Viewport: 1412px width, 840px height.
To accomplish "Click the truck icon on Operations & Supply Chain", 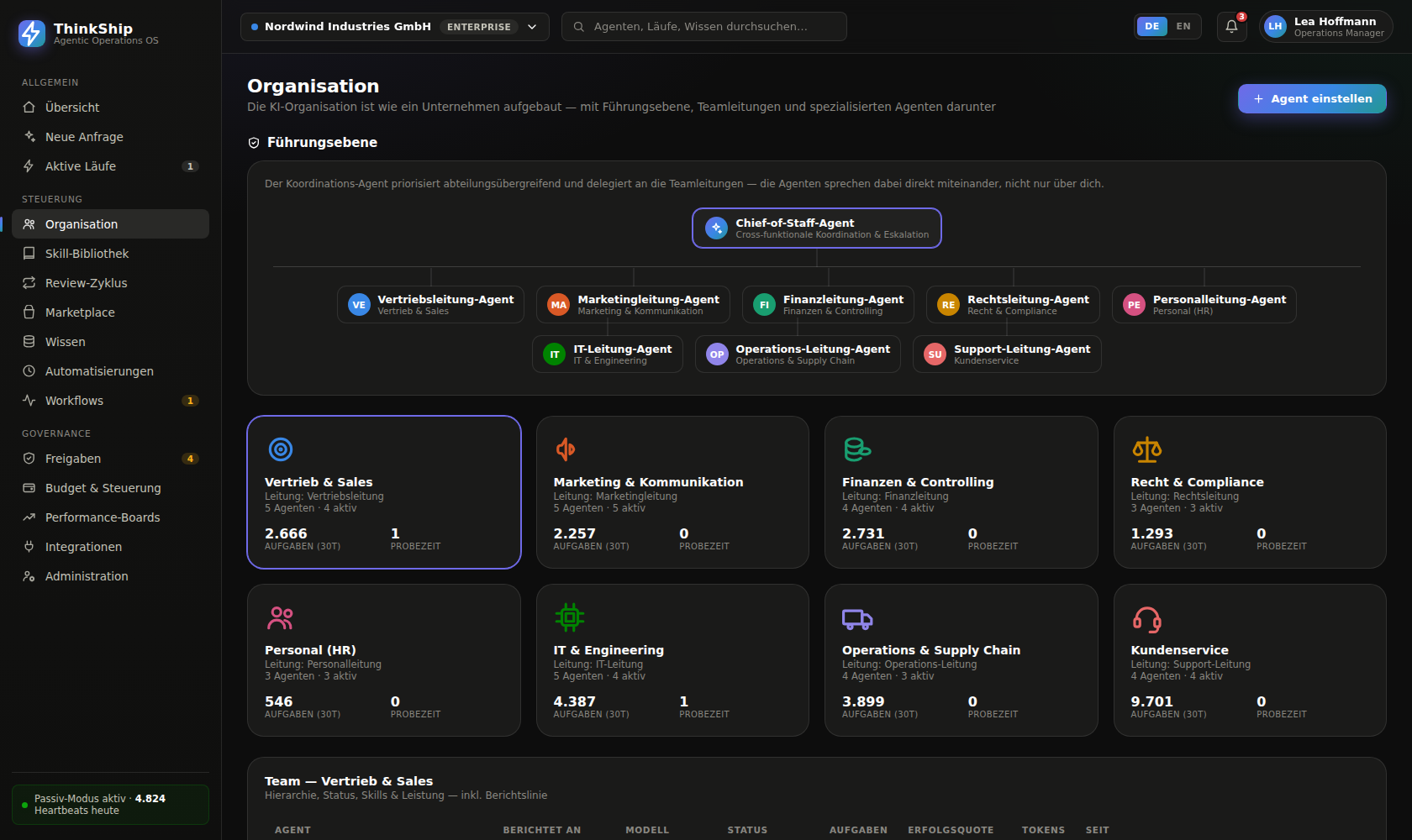I will 857,619.
